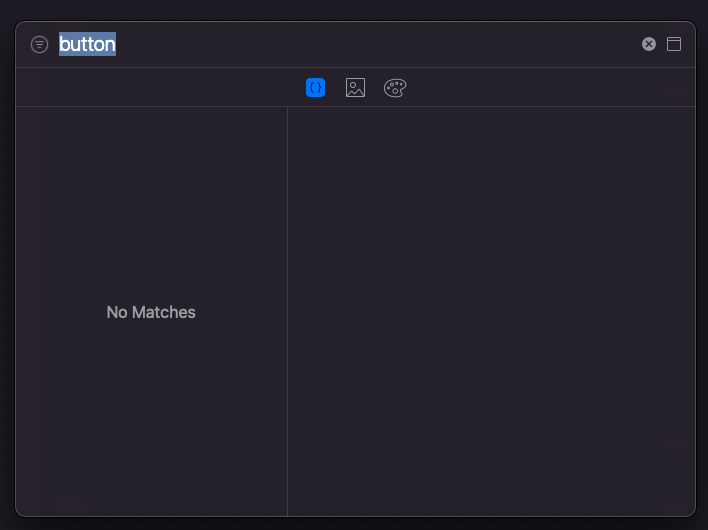Clear the search text with the X button
This screenshot has height=530, width=708.
click(649, 44)
